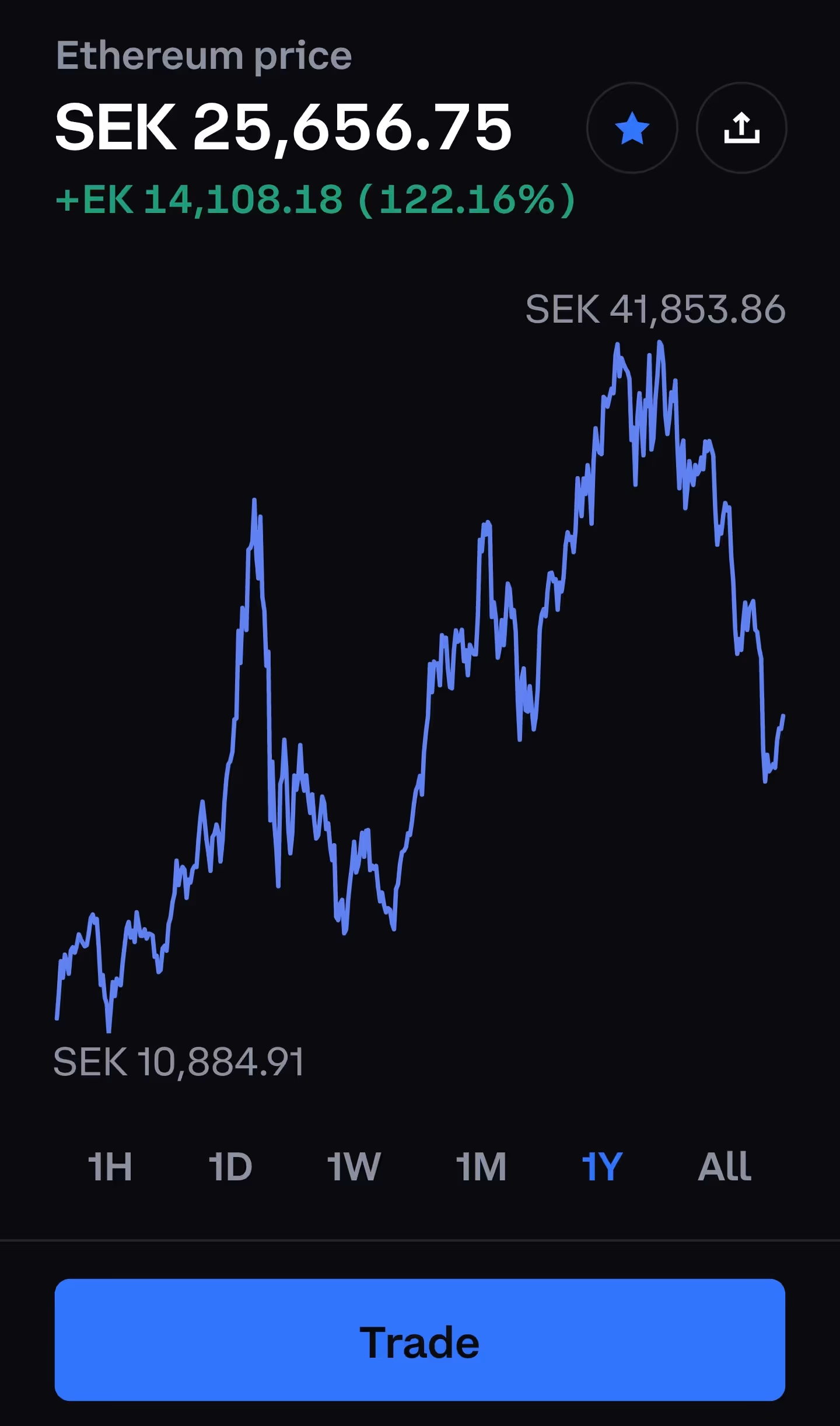840x1426 pixels.
Task: Select the 1H time range
Action: tap(110, 1167)
